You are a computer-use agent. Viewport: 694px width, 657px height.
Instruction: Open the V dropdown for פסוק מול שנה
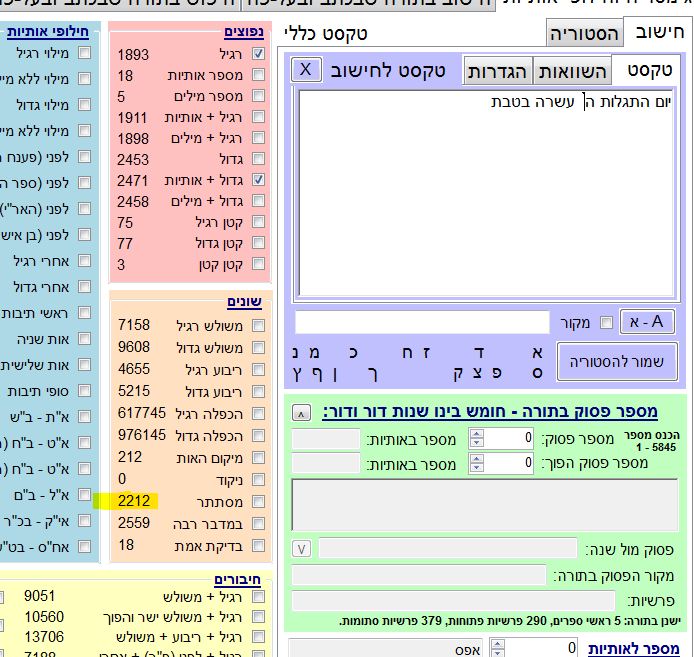(301, 549)
